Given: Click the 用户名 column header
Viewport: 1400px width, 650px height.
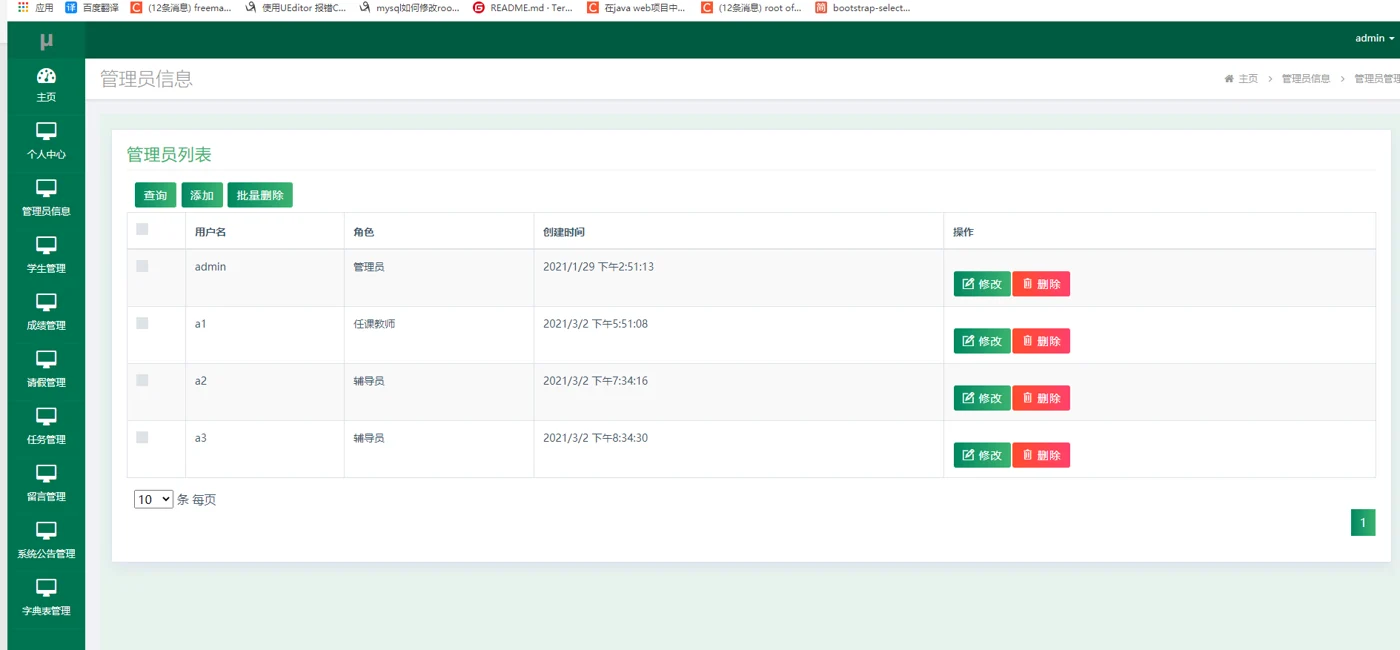Looking at the screenshot, I should [211, 232].
